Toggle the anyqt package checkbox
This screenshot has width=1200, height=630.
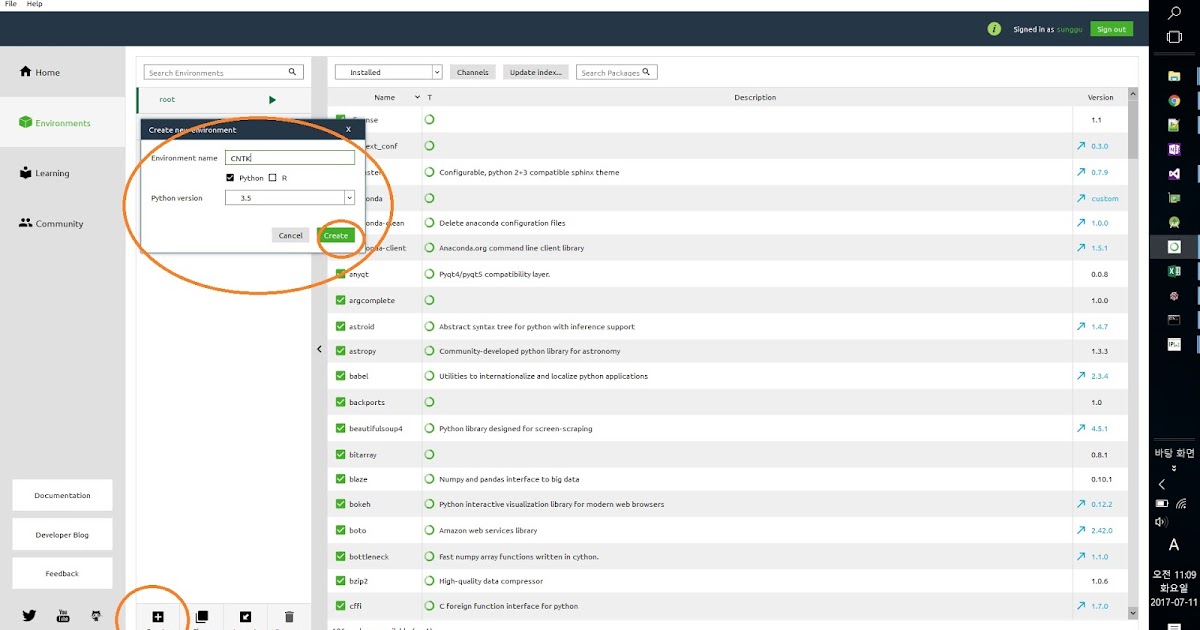[341, 274]
